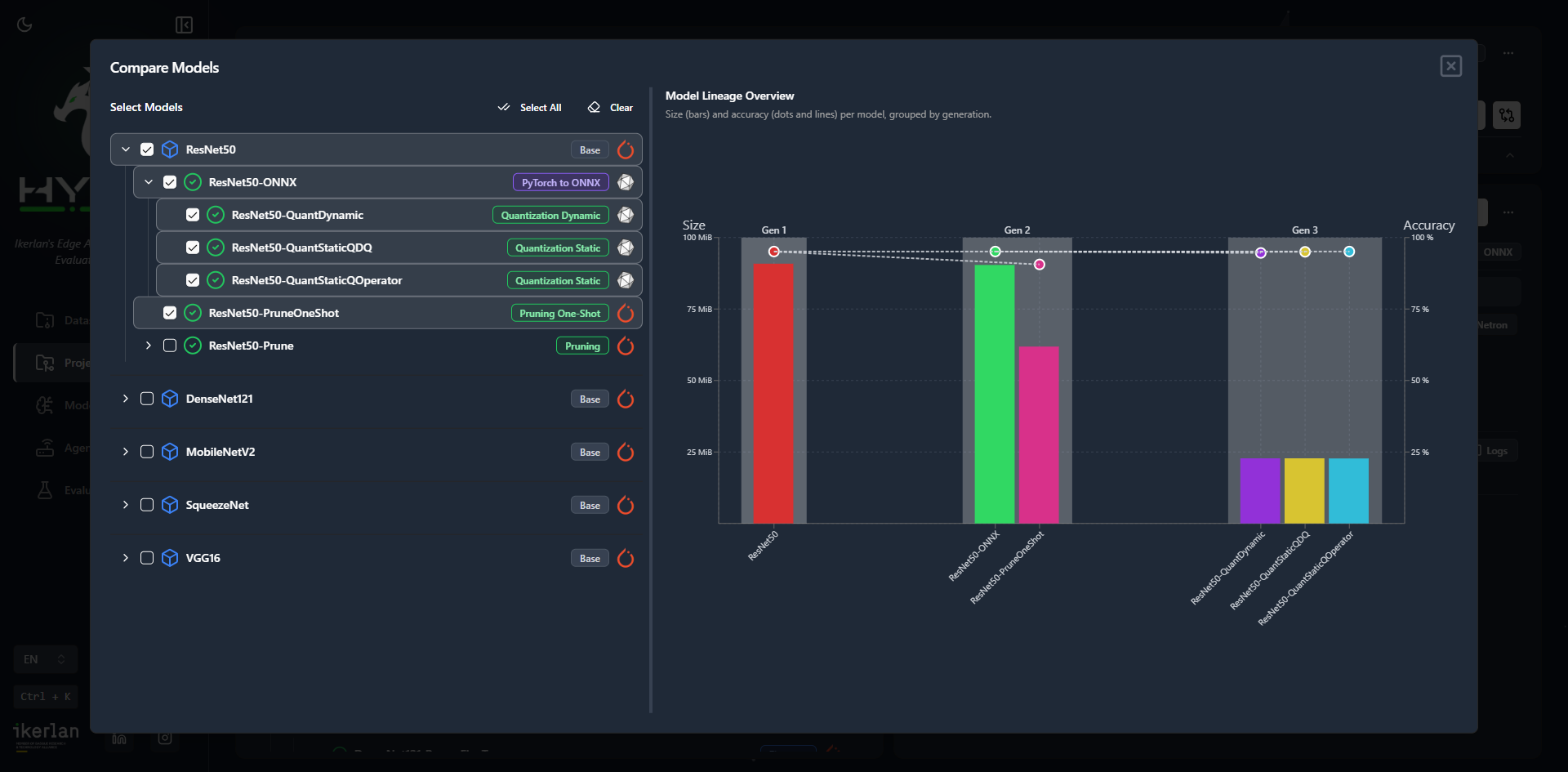Click the pink ResNet50-PruneOneShot size bar
The image size is (1568, 772).
pos(1039,435)
